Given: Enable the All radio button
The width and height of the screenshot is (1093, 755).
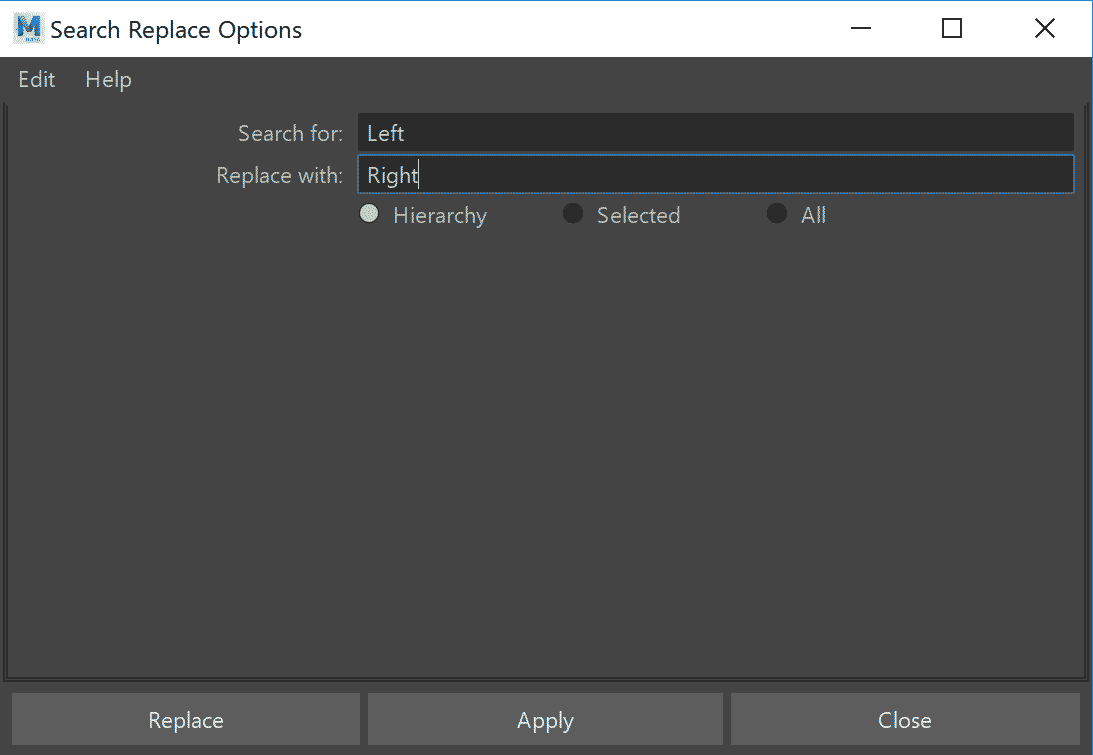Looking at the screenshot, I should (x=777, y=214).
